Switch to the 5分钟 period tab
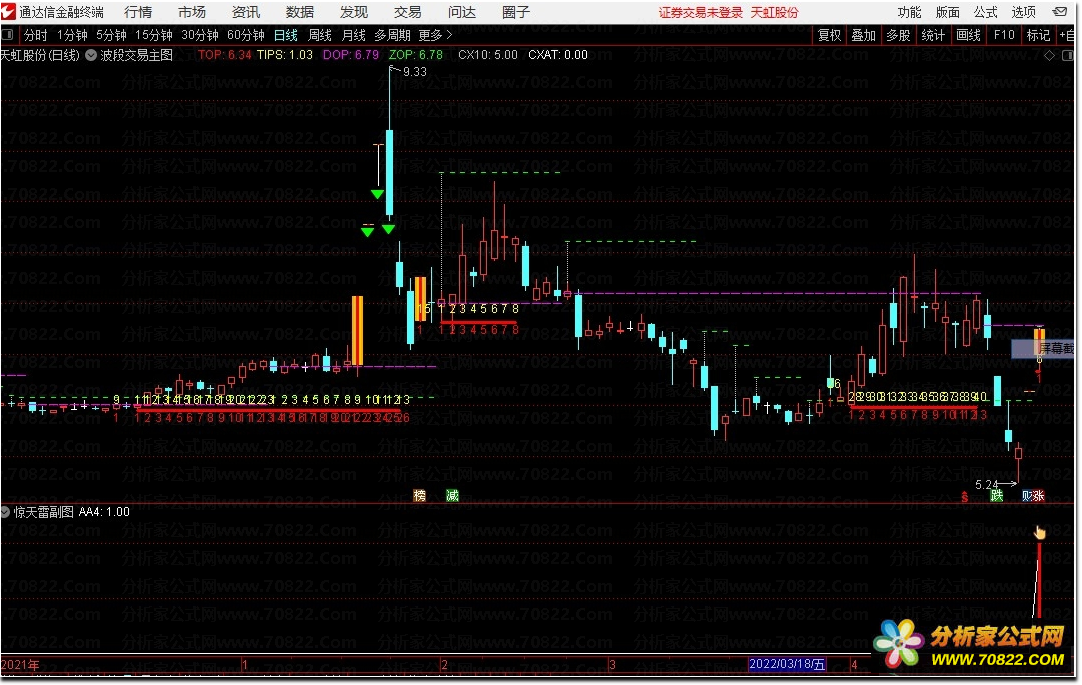Screen dimensions: 1082x685 click(x=111, y=34)
